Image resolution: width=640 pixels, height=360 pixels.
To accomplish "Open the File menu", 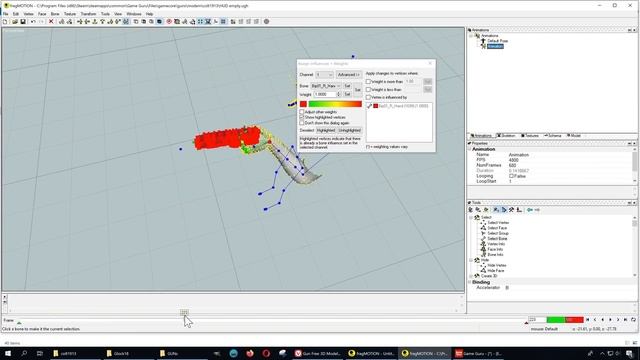I will pos(6,14).
